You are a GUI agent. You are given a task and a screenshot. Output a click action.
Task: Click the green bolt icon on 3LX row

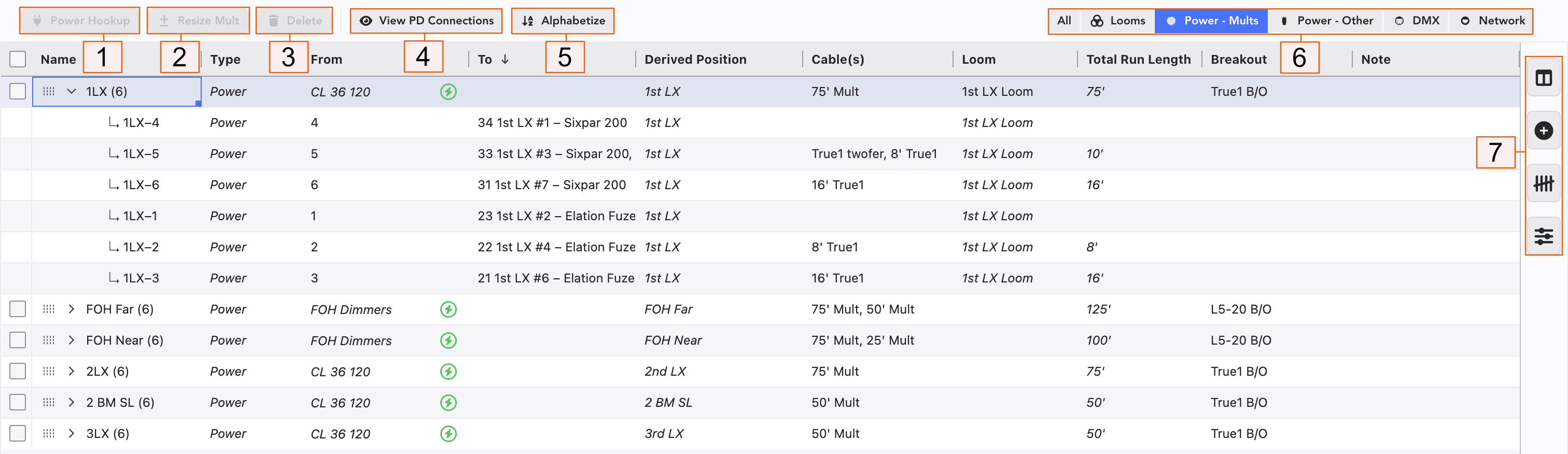[x=448, y=434]
